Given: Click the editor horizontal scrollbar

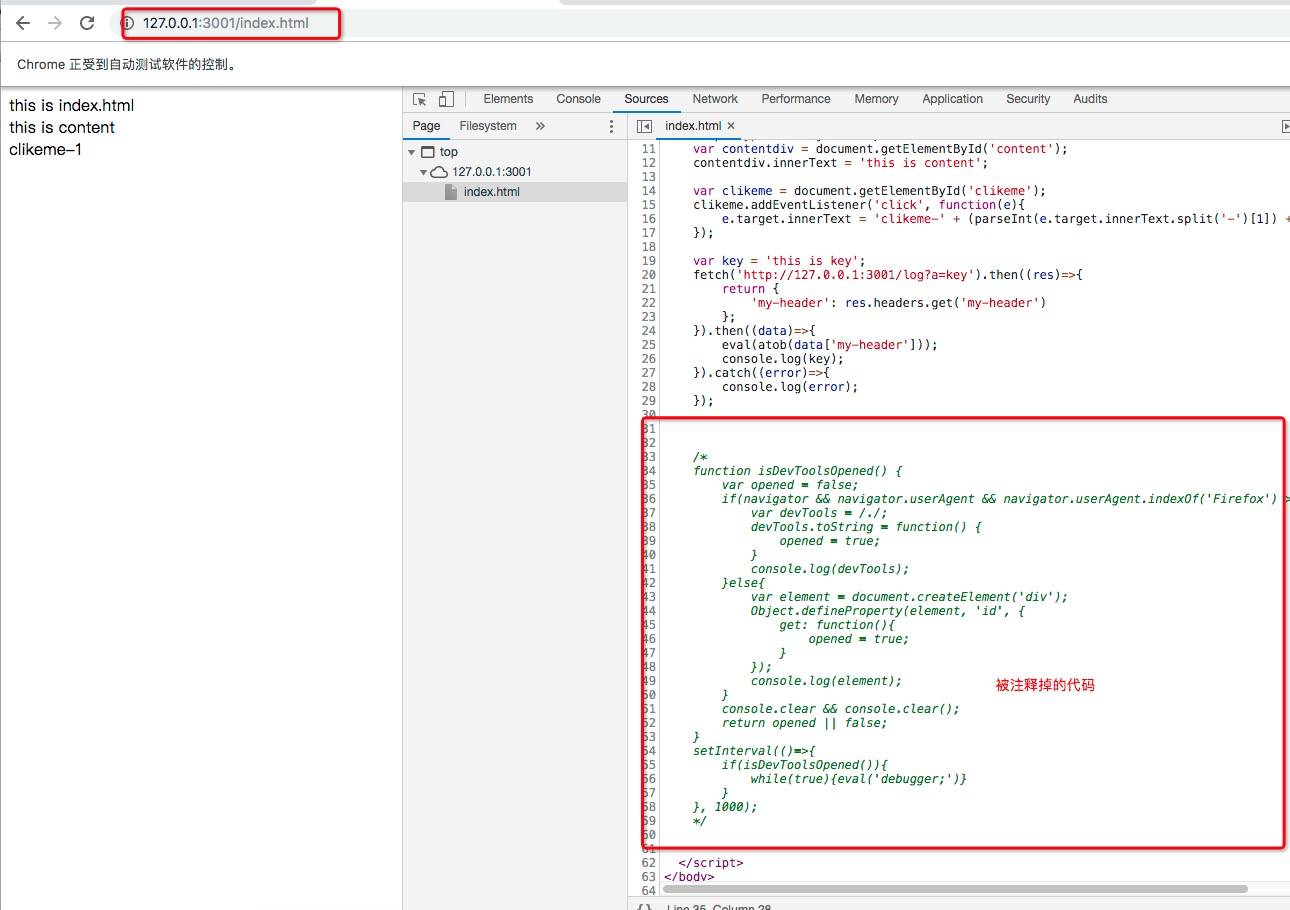Looking at the screenshot, I should tap(955, 888).
